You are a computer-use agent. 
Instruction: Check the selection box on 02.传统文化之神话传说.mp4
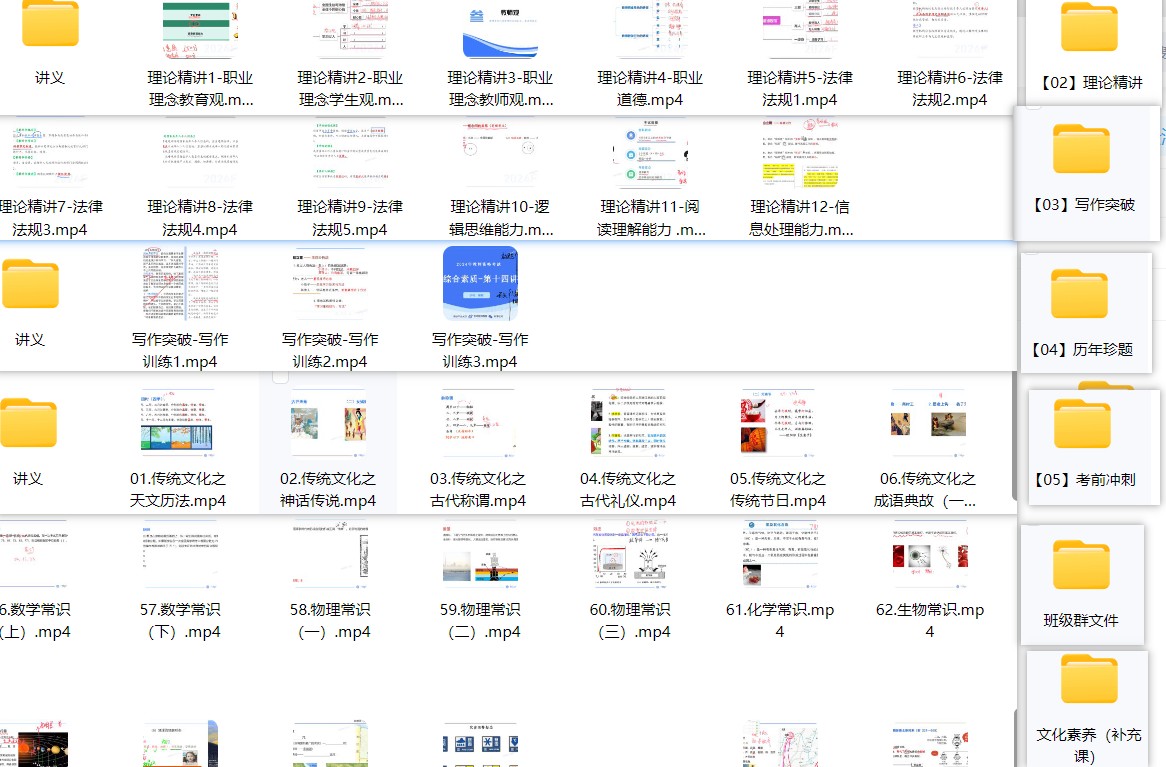[x=281, y=376]
